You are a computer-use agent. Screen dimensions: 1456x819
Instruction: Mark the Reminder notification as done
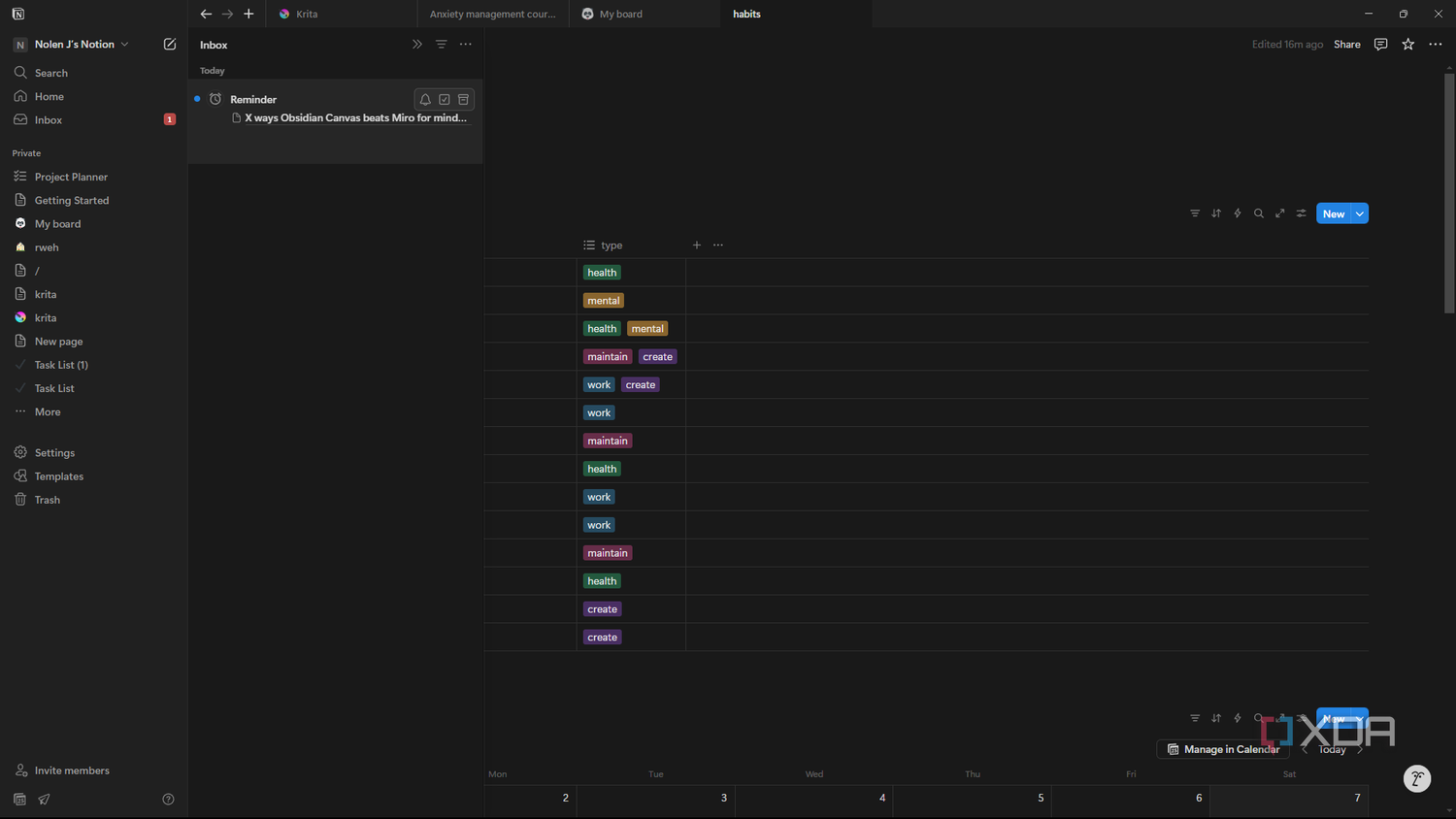pyautogui.click(x=445, y=100)
